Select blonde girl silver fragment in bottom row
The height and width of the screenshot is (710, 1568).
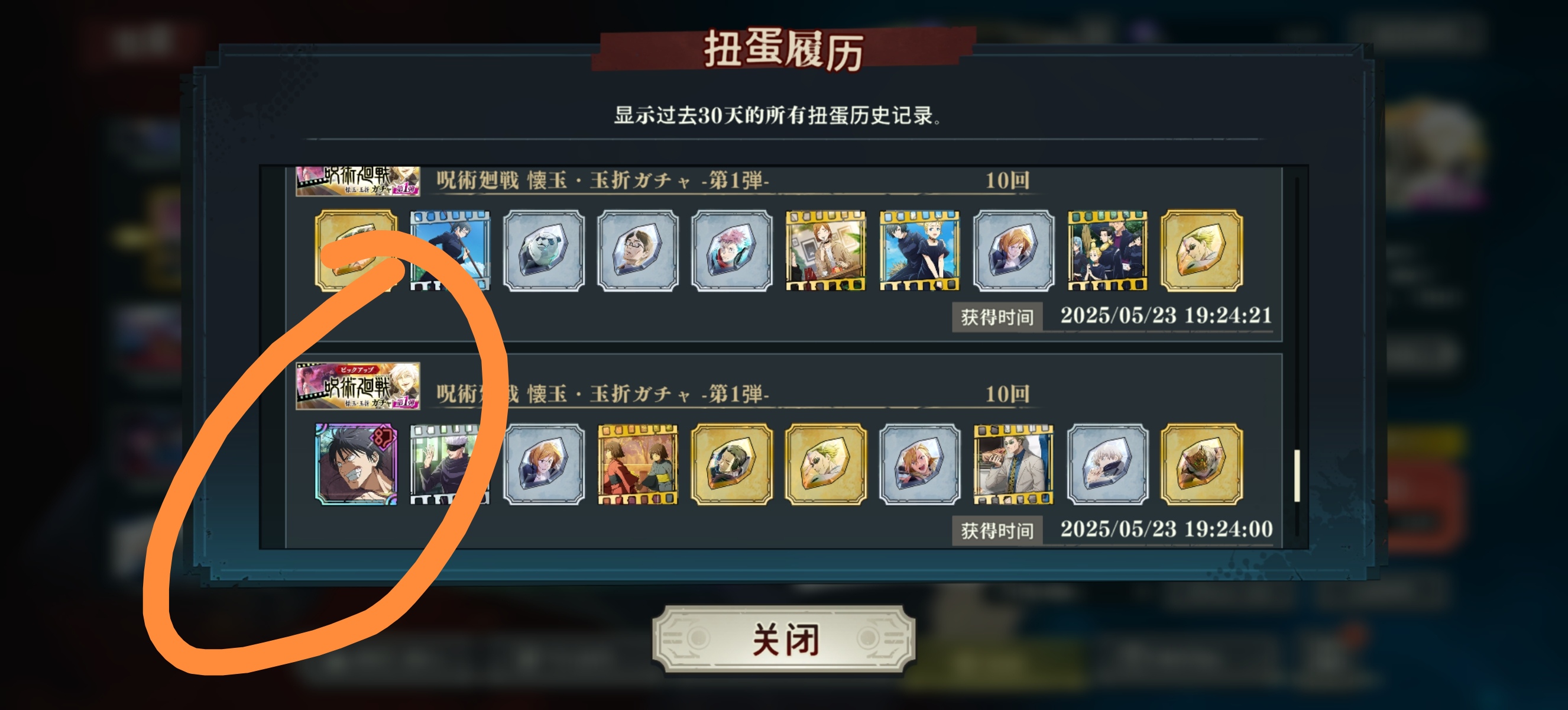pos(920,464)
